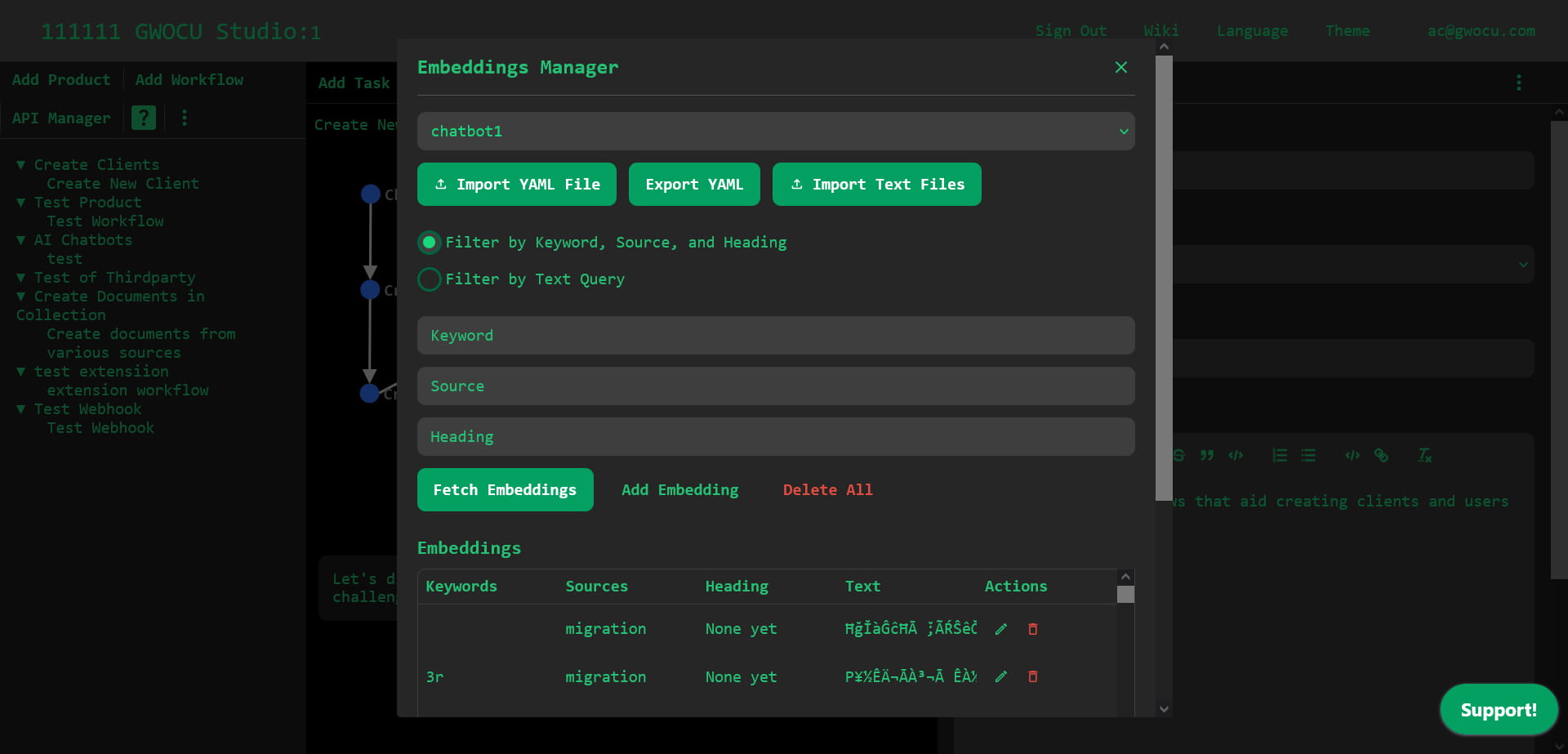Viewport: 1568px width, 754px height.
Task: Click the Import Text Files button
Action: [x=877, y=185]
